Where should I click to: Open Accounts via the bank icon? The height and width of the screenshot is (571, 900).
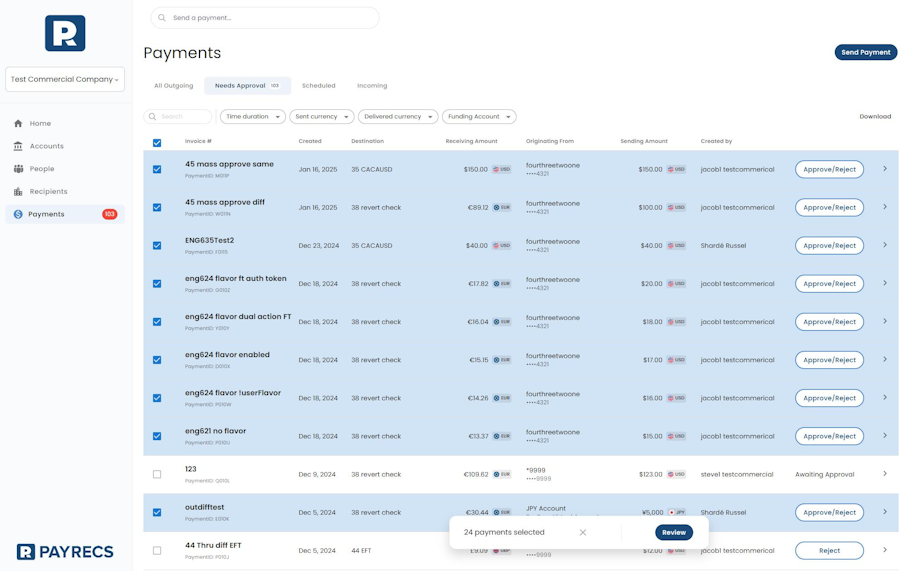(x=18, y=146)
